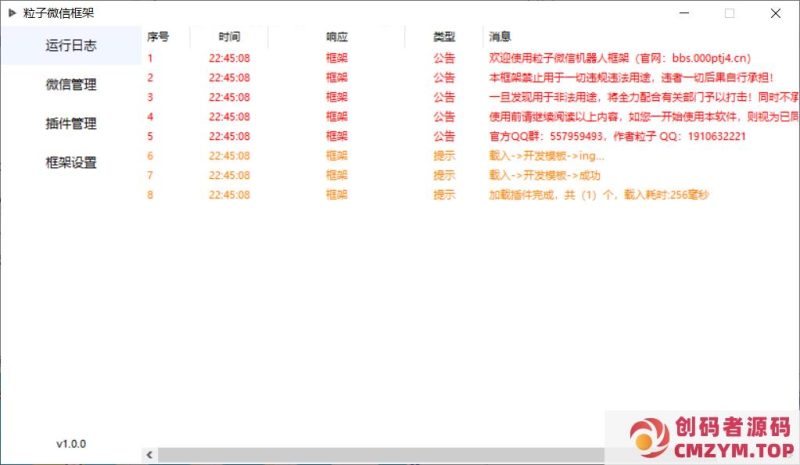The height and width of the screenshot is (465, 800).
Task: Select the message starting 使用前请继续阅读
Action: coord(644,116)
